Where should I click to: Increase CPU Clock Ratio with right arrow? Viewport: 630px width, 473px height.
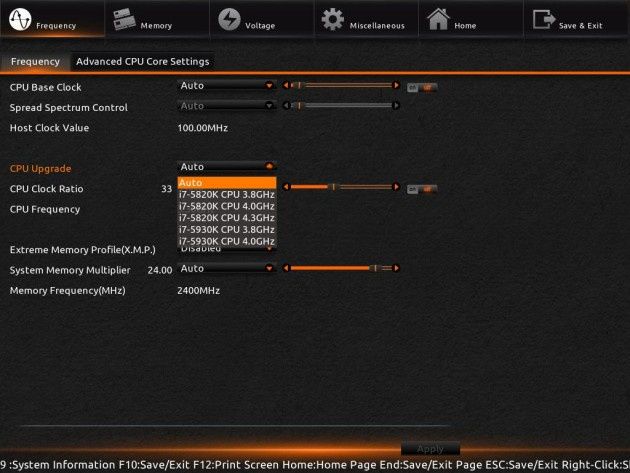(x=397, y=187)
